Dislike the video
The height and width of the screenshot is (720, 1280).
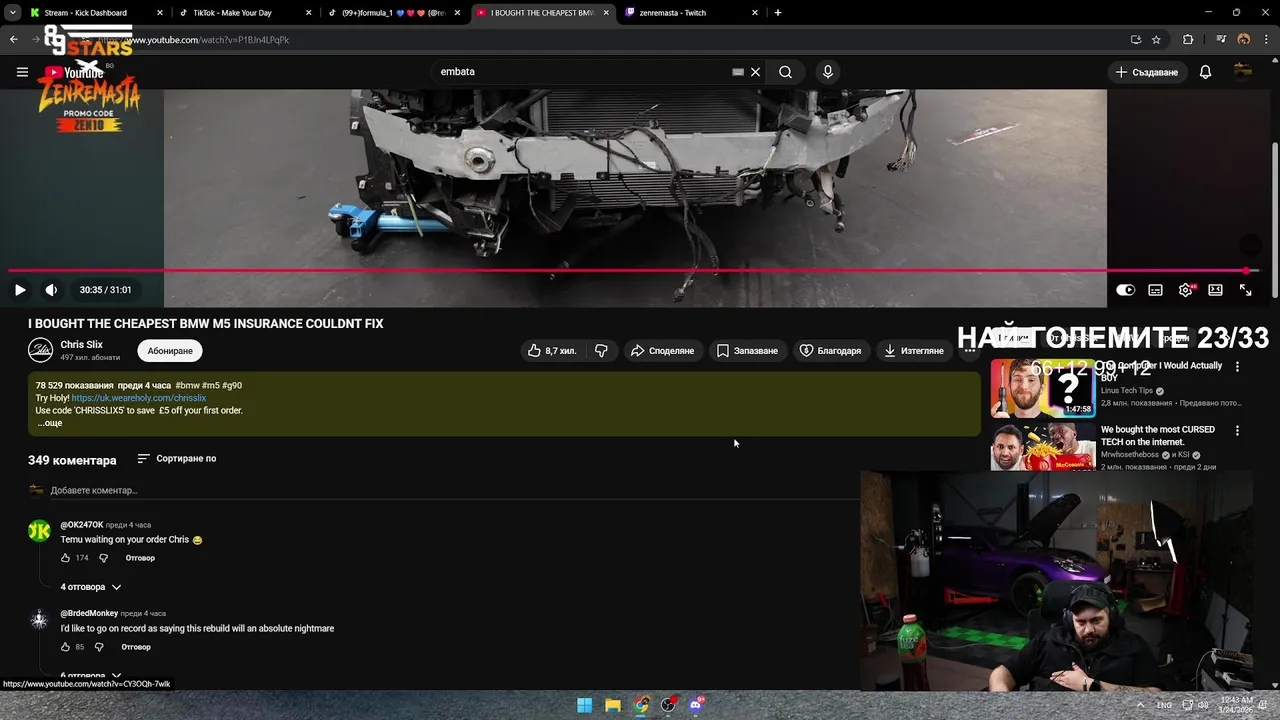[x=601, y=351]
